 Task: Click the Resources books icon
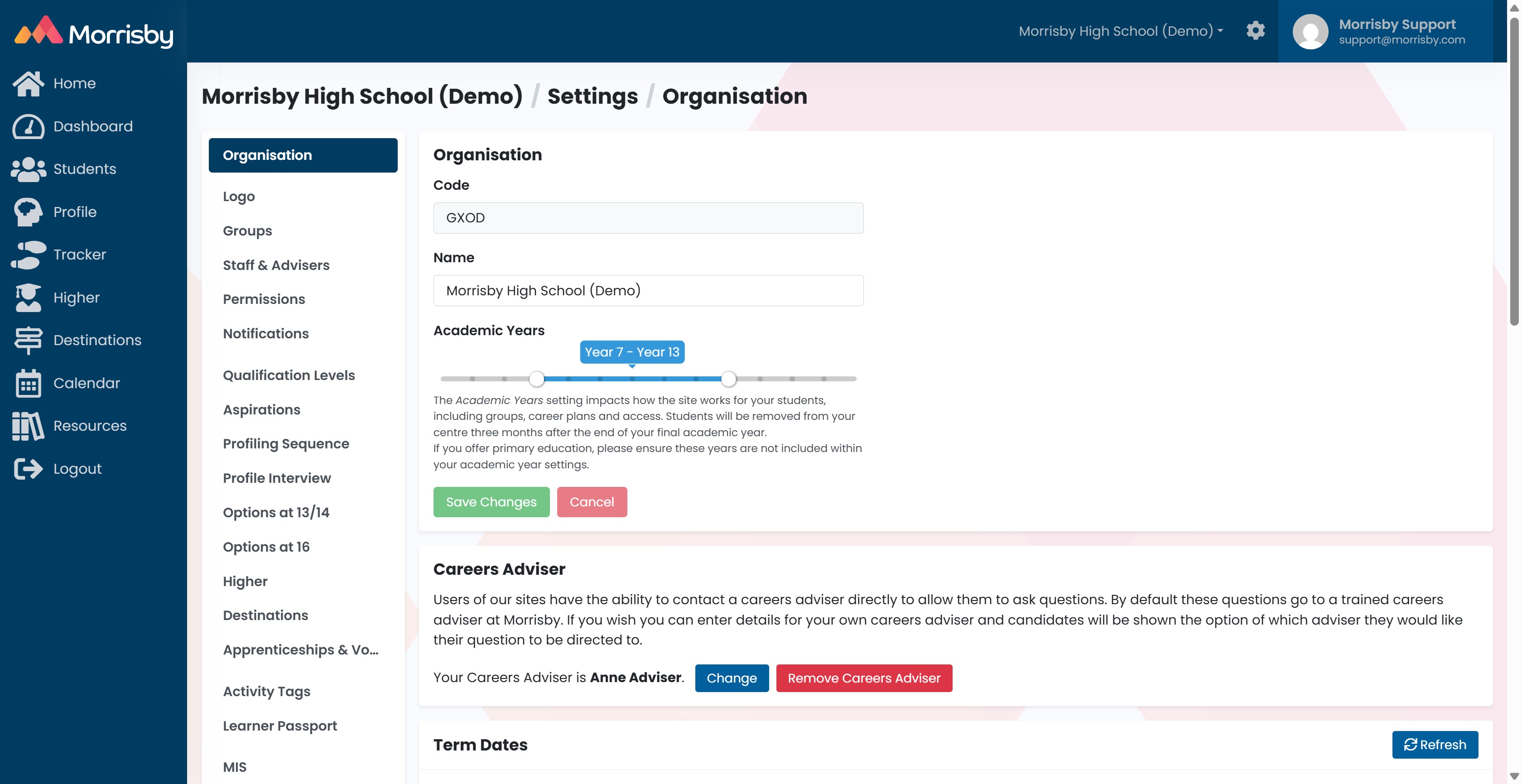click(28, 426)
